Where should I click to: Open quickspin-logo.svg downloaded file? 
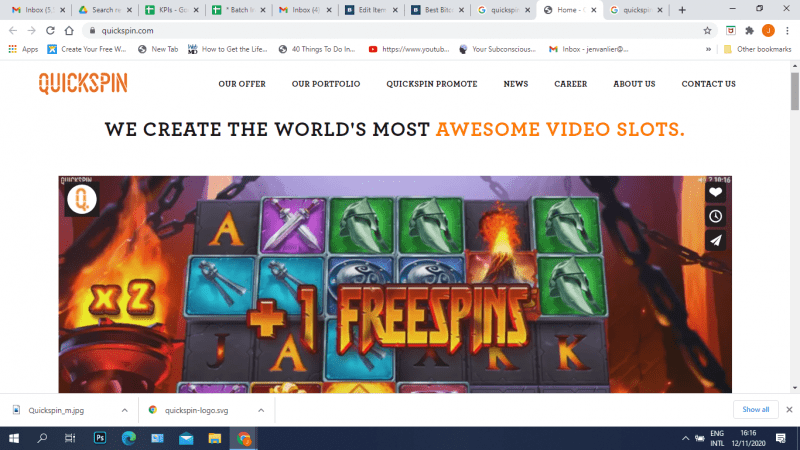pos(196,410)
